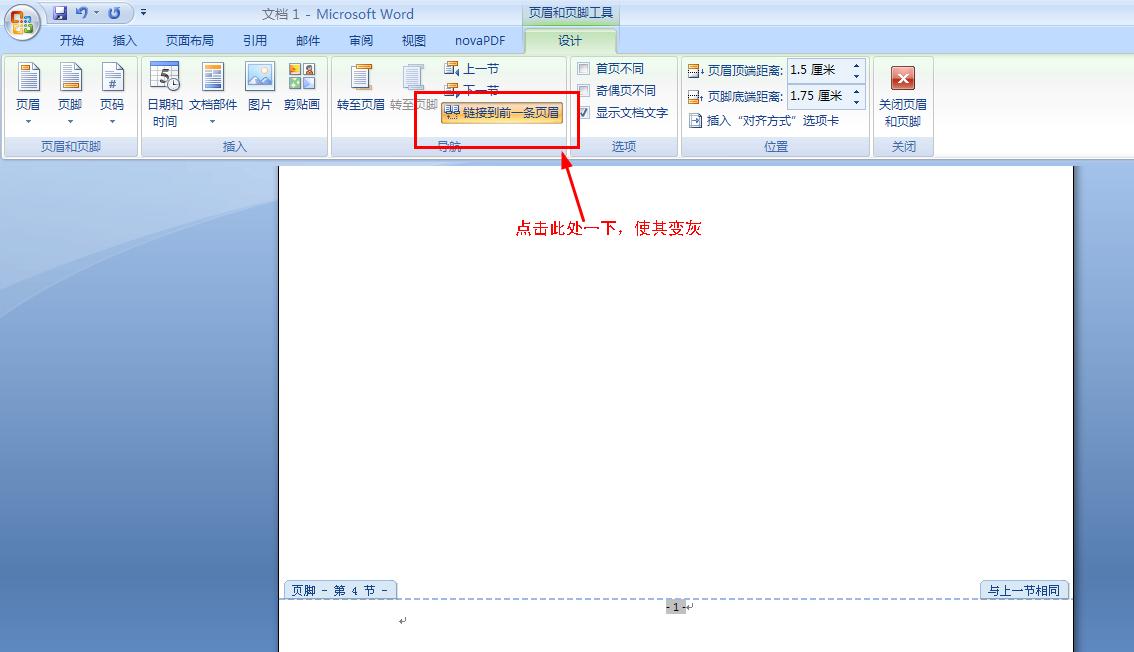This screenshot has width=1134, height=652.
Task: Toggle off 链接到前一条页眉
Action: point(504,113)
